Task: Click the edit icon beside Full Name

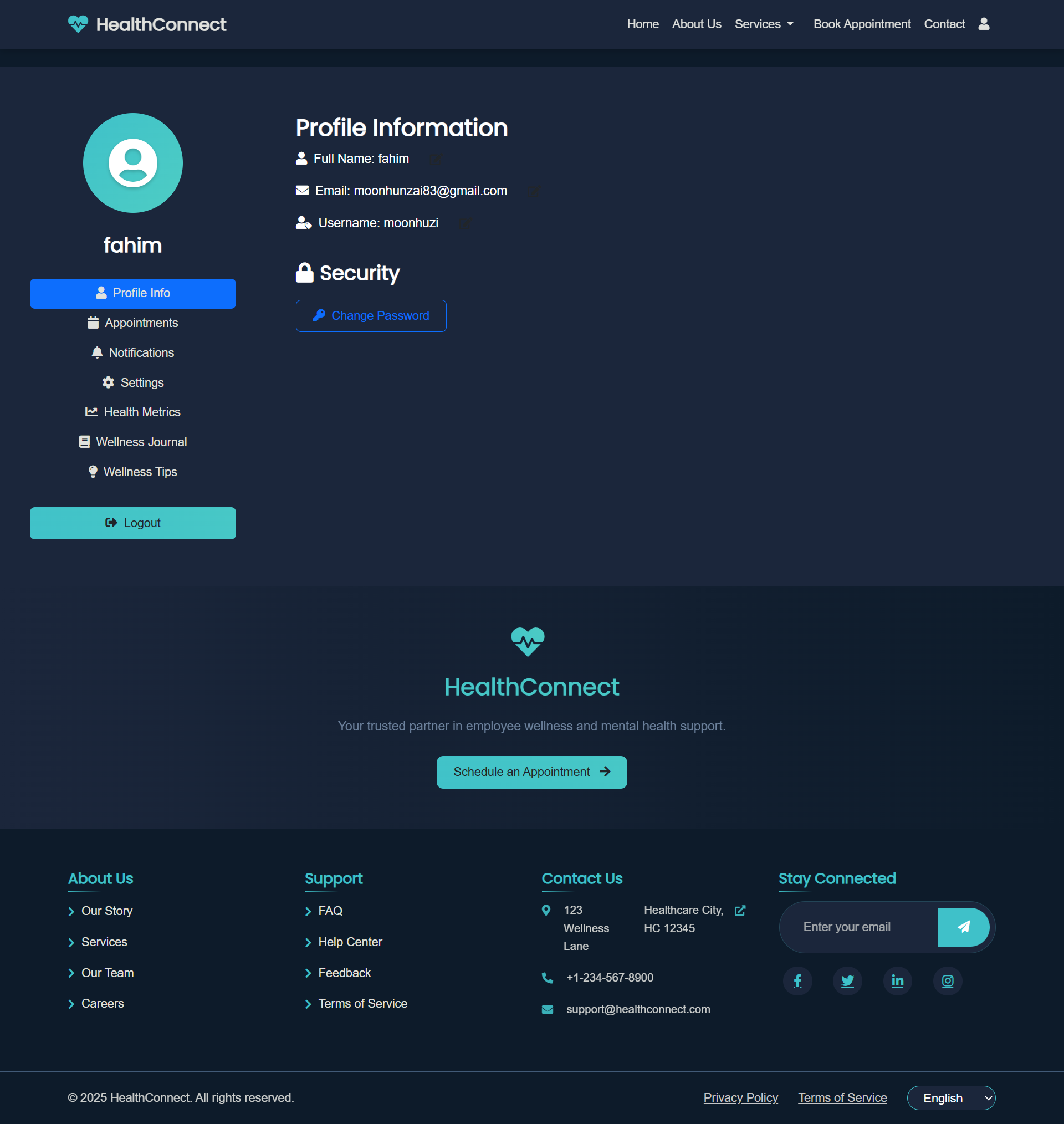Action: pos(435,160)
